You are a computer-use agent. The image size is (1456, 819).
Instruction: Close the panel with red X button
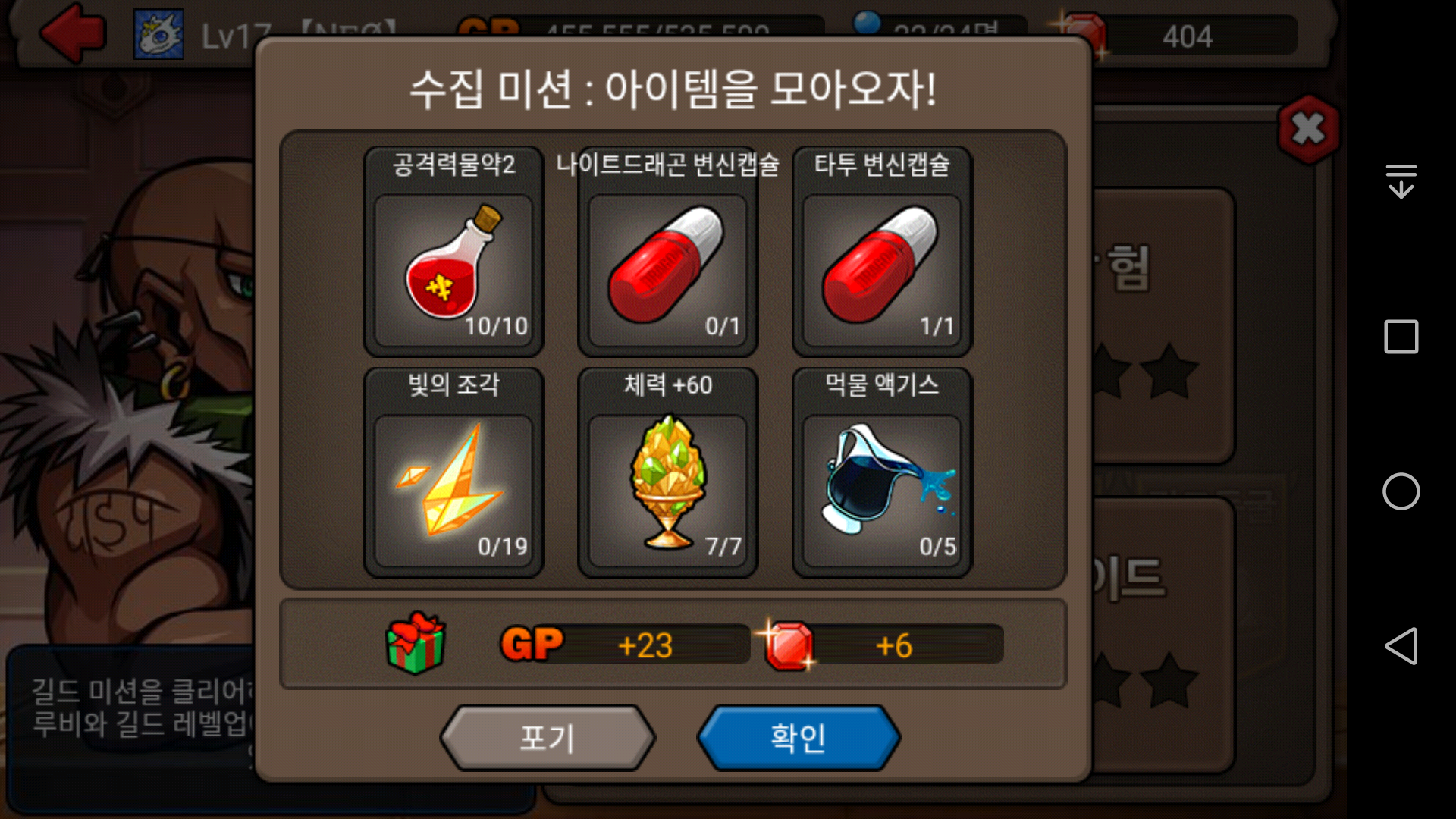(1308, 130)
